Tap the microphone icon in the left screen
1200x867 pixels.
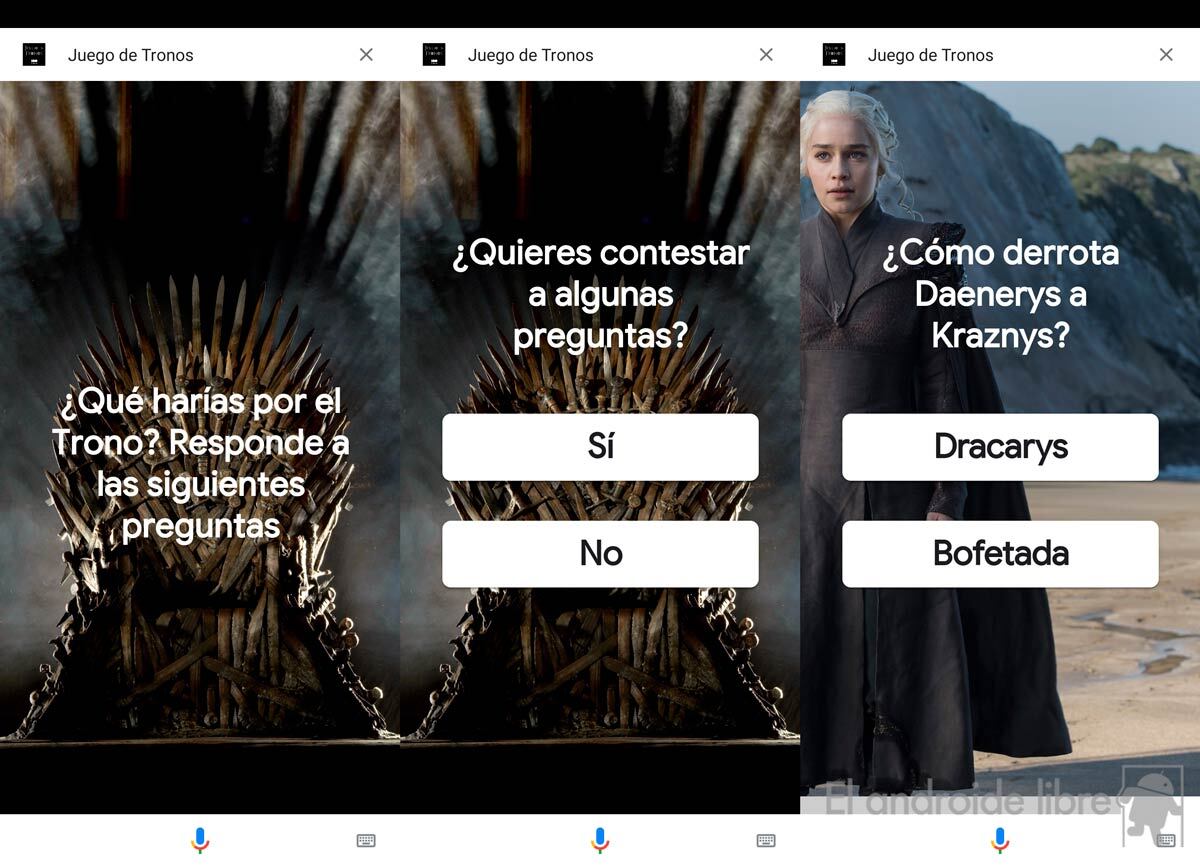200,840
